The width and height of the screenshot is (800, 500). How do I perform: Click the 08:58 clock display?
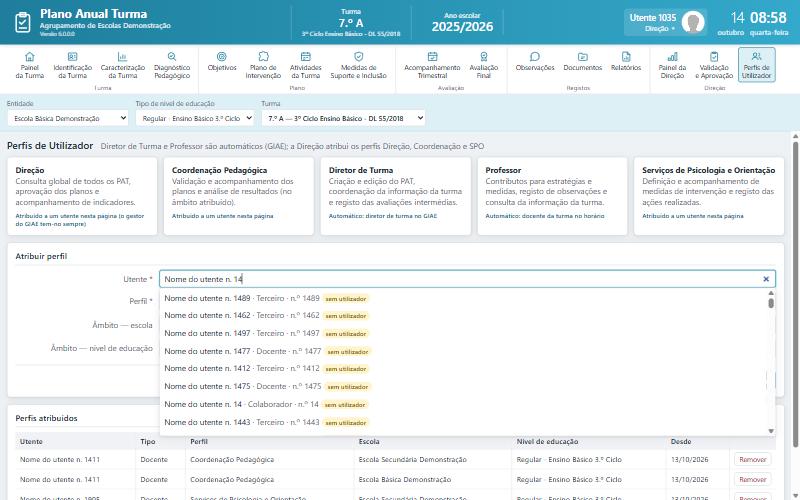[x=768, y=18]
